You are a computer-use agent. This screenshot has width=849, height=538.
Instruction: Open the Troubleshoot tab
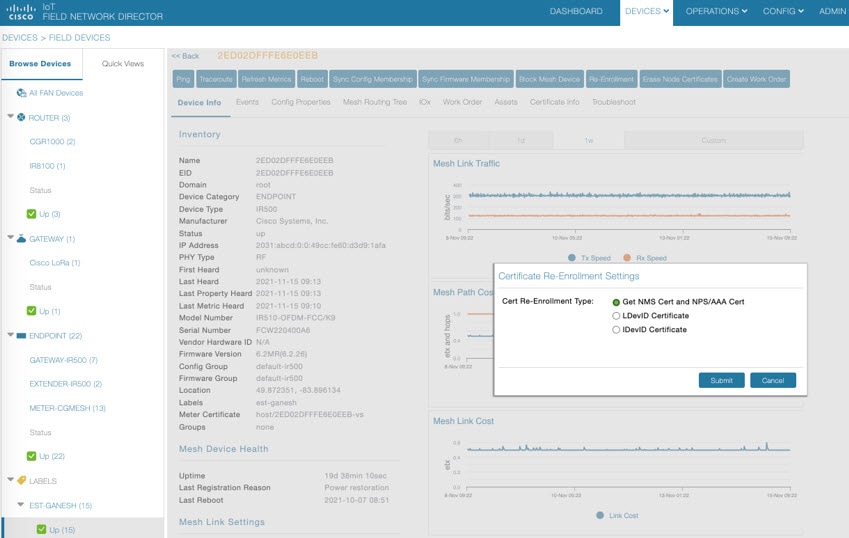point(613,102)
